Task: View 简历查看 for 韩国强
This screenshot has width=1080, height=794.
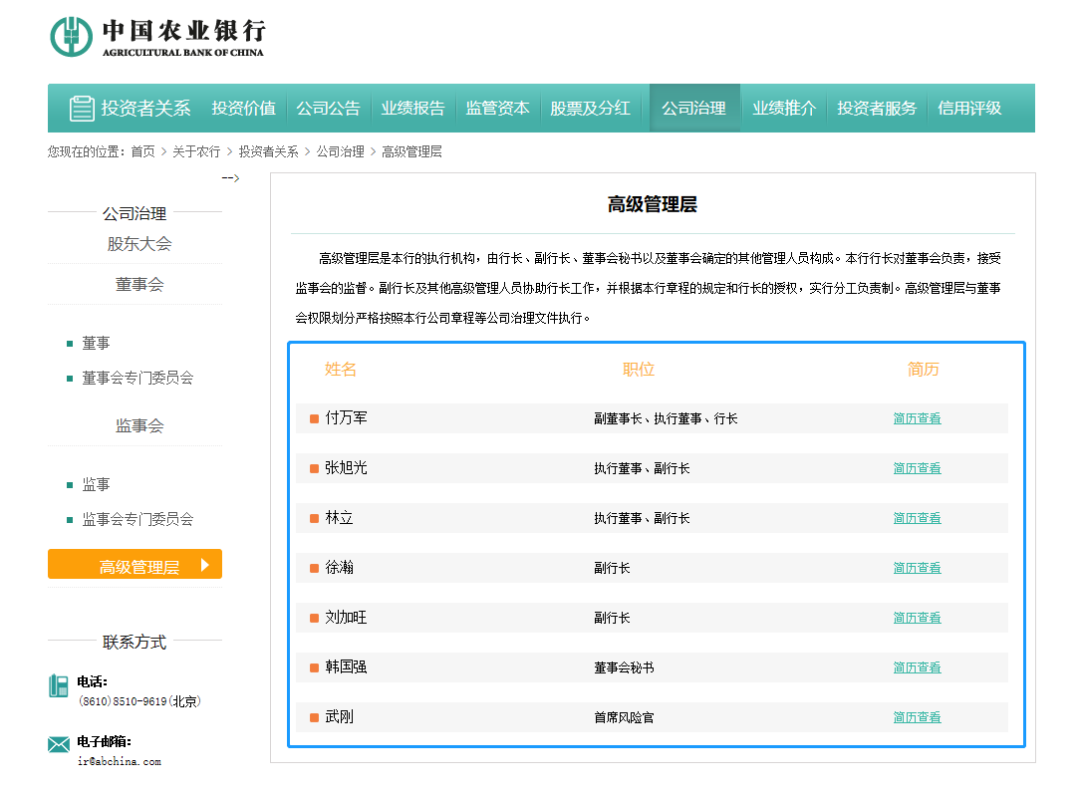Action: [917, 667]
